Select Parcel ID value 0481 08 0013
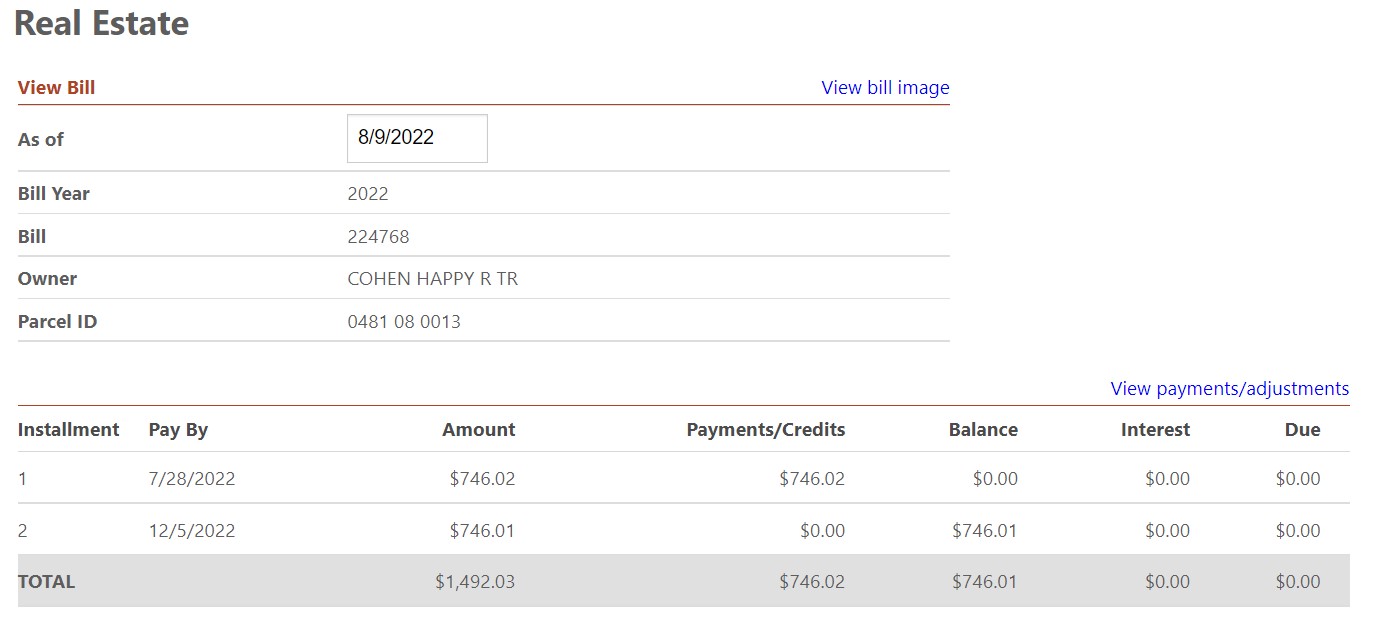 (x=404, y=322)
